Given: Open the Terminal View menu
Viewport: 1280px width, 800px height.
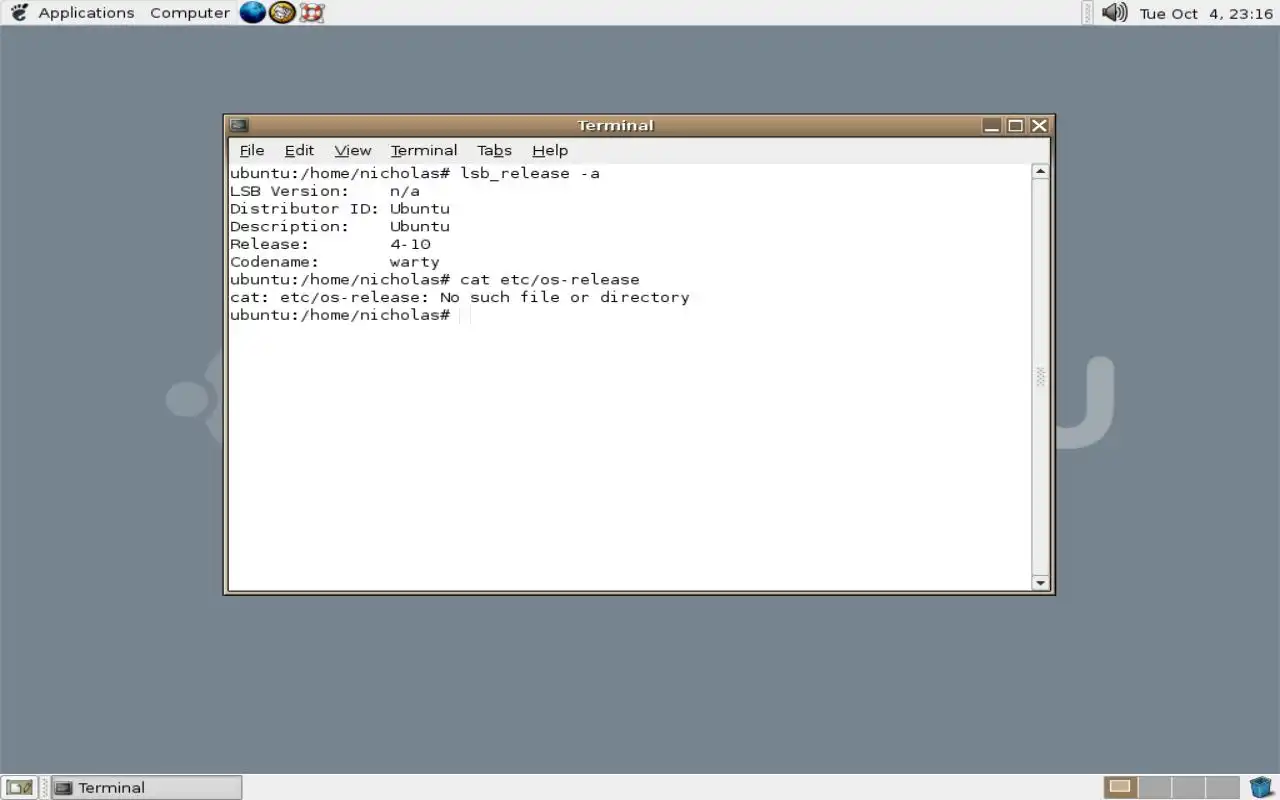Looking at the screenshot, I should (x=353, y=150).
